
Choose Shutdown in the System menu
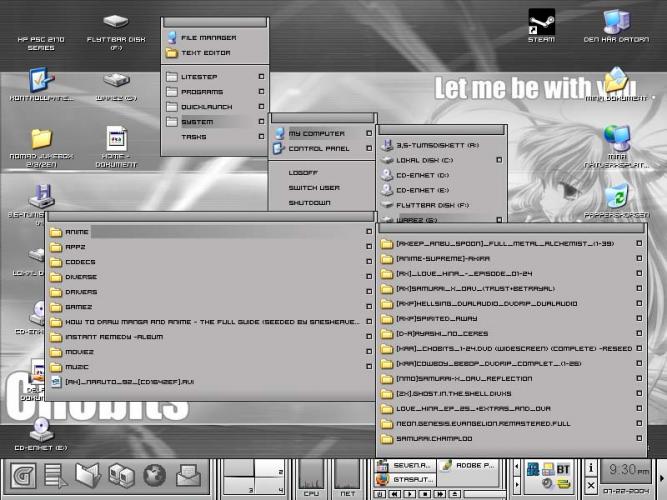(309, 202)
